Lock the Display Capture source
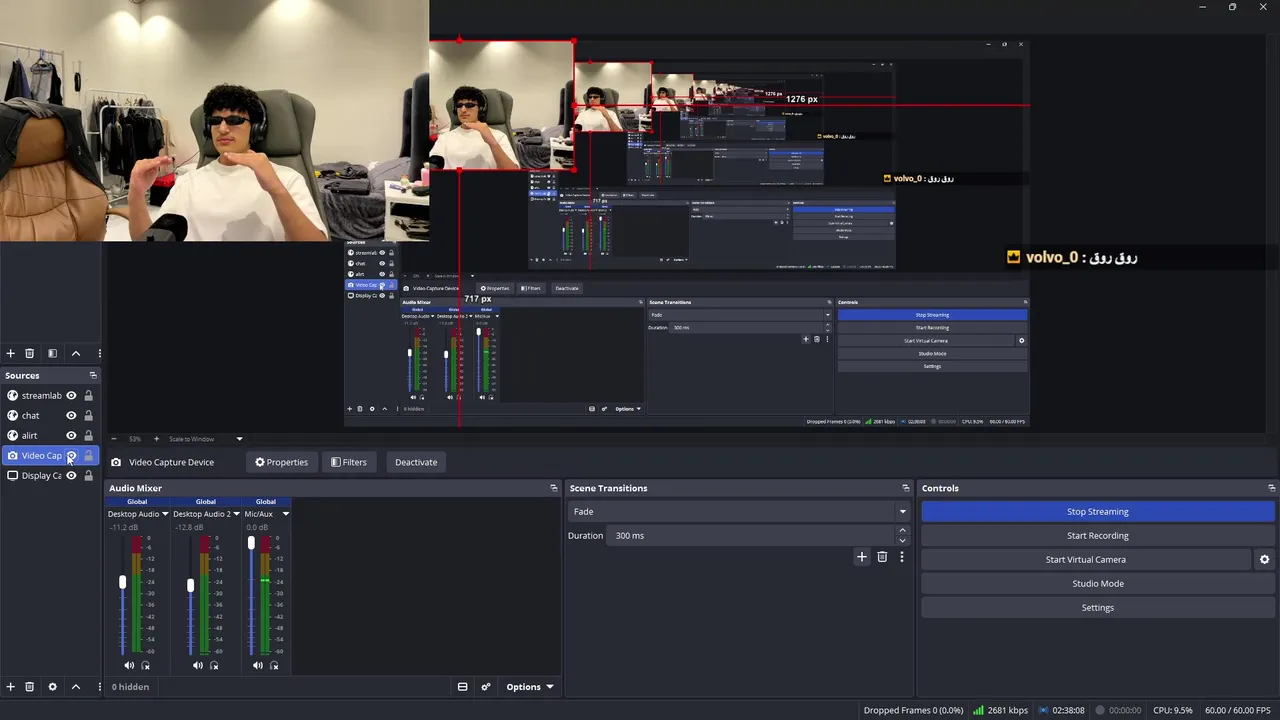The image size is (1280, 720). coord(88,476)
